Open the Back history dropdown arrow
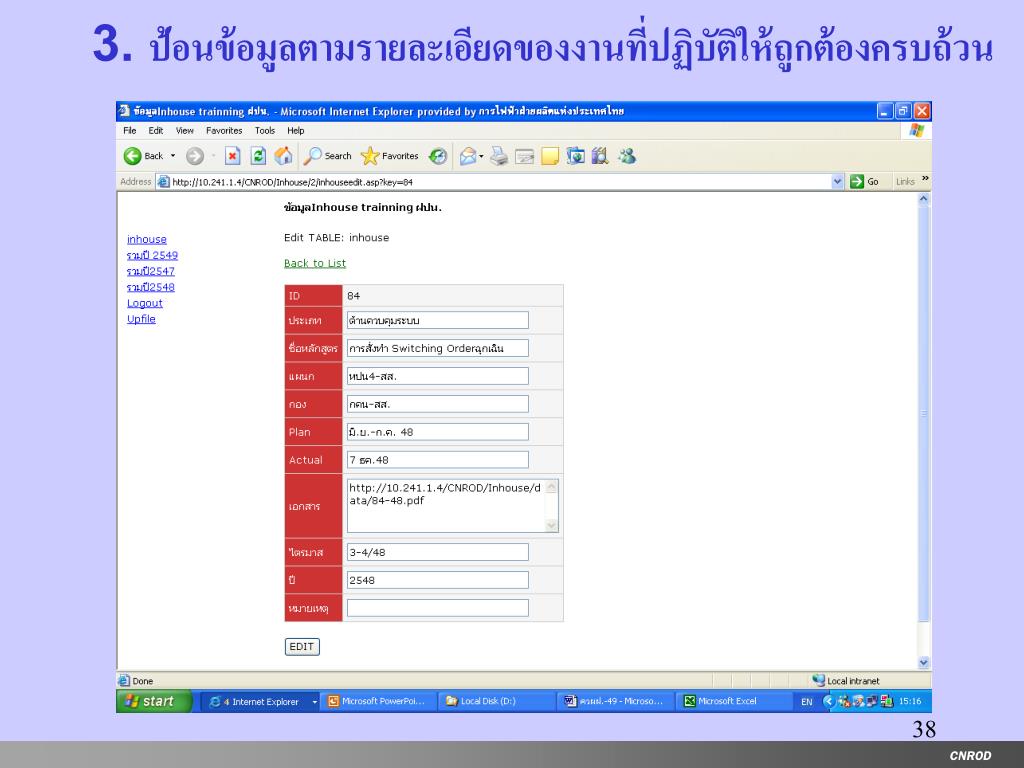The width and height of the screenshot is (1024, 768). pos(173,156)
